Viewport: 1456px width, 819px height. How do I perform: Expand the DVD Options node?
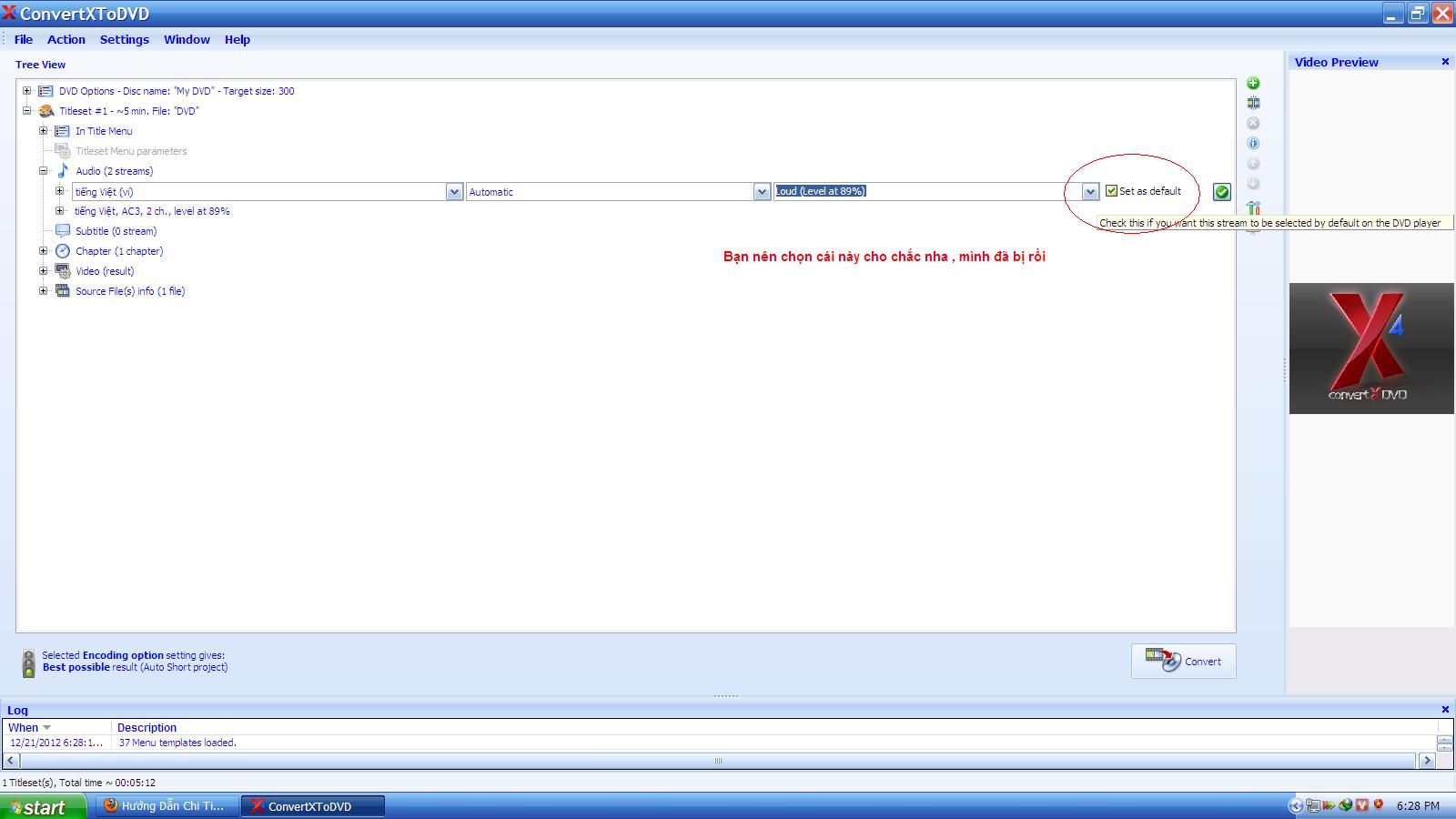[26, 91]
